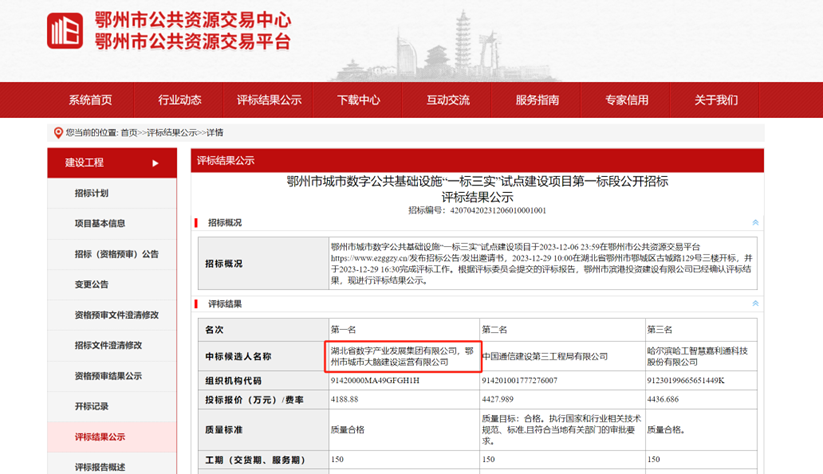The image size is (823, 474).
Task: Click bid price 4188.88
Action: (x=344, y=399)
